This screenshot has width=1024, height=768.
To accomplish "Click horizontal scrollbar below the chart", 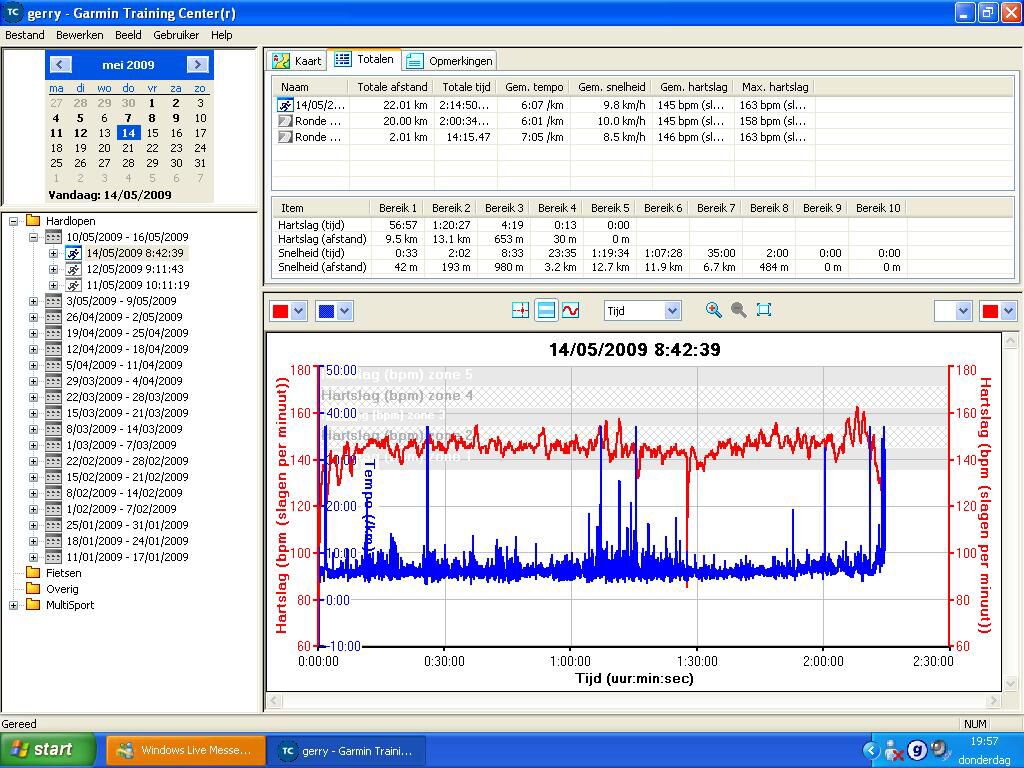I will (x=633, y=701).
